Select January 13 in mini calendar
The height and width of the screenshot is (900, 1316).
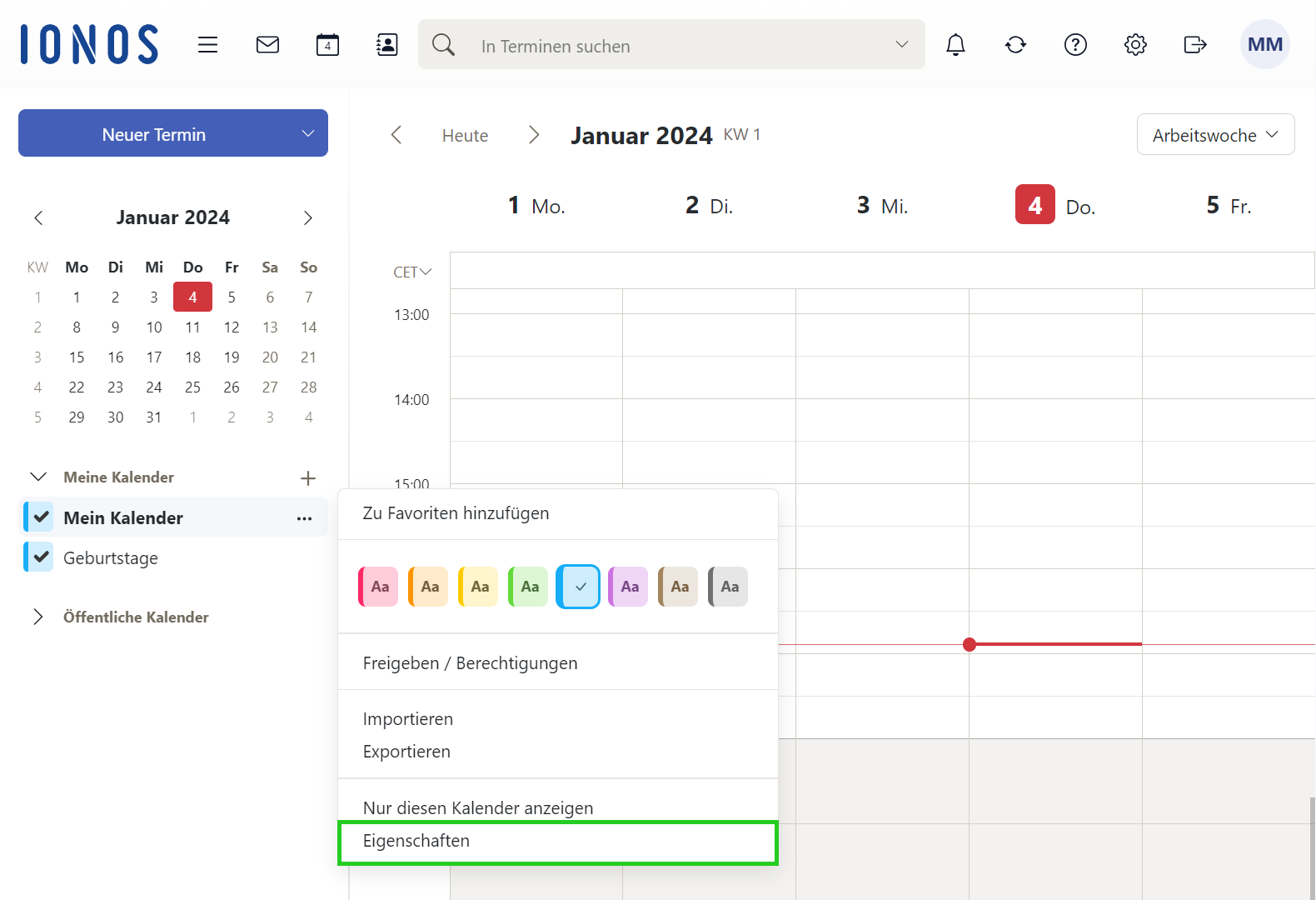270,327
